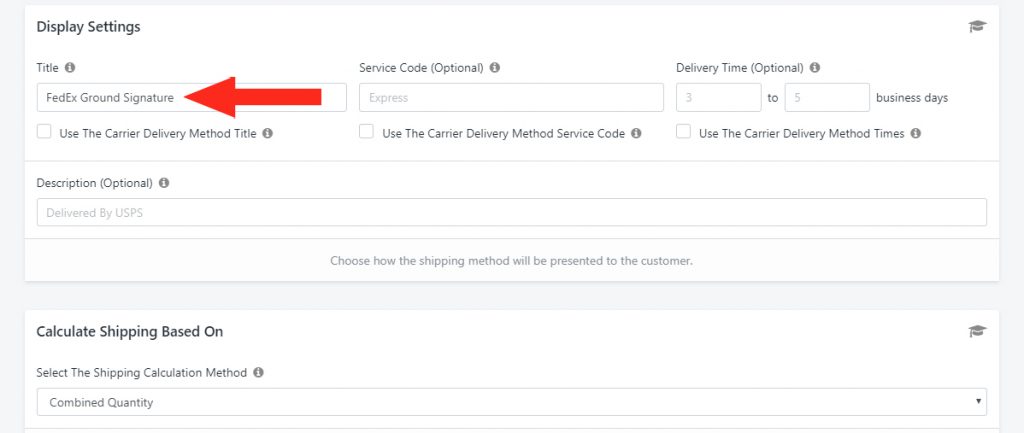1024x433 pixels.
Task: Tick Use The Carrier Delivery Method Times
Action: coord(683,132)
